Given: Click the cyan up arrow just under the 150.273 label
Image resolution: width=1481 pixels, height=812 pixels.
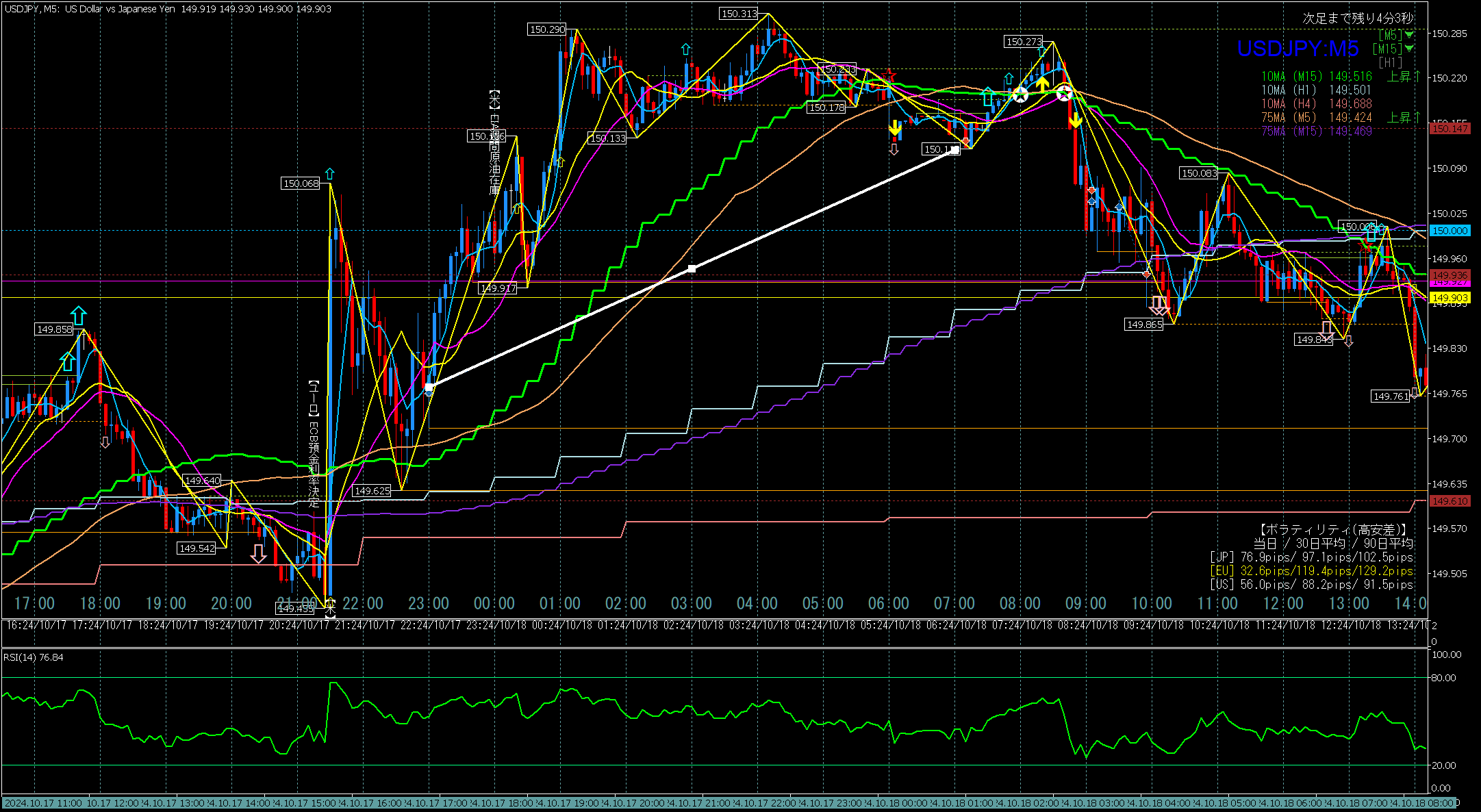Looking at the screenshot, I should pyautogui.click(x=1041, y=51).
